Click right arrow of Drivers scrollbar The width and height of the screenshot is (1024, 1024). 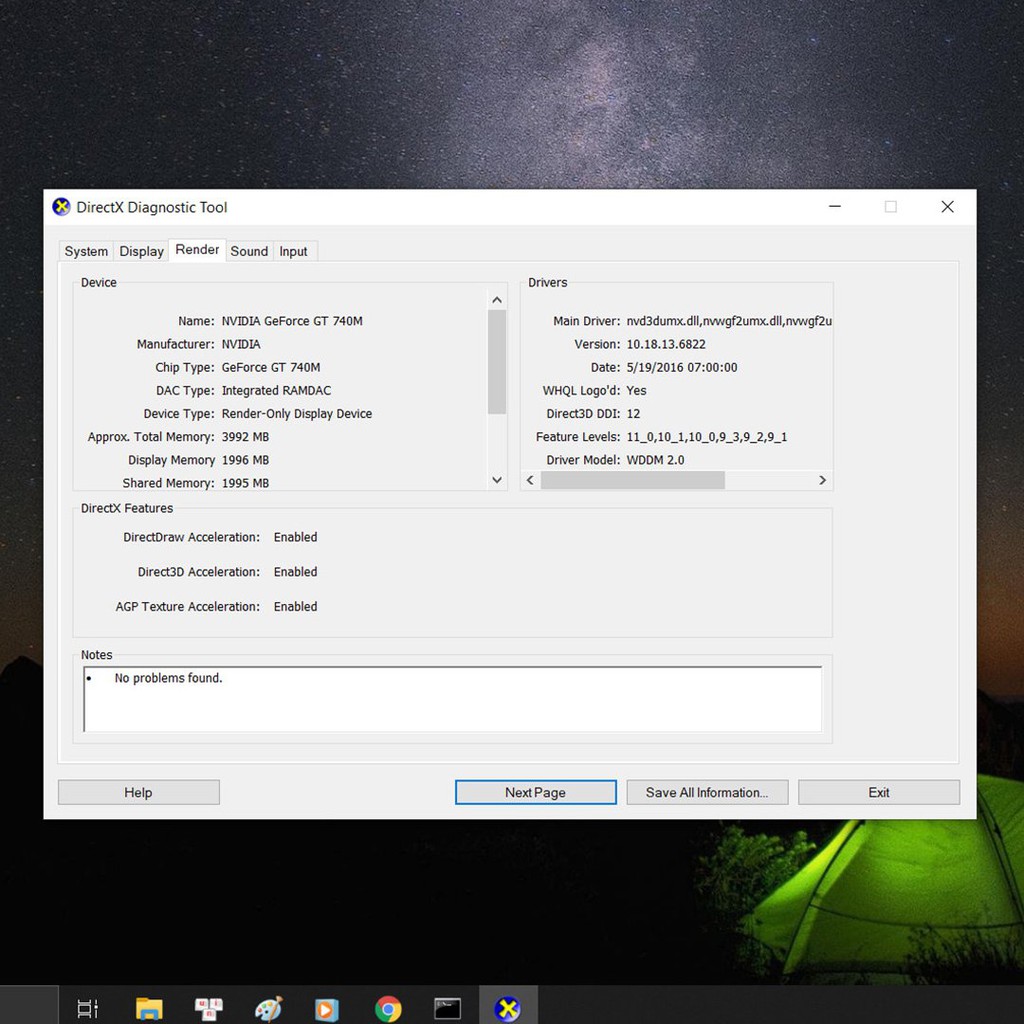(x=822, y=481)
